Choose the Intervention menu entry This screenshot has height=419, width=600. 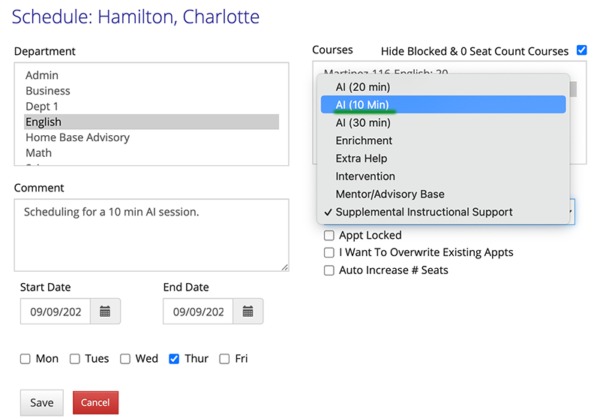coord(365,176)
